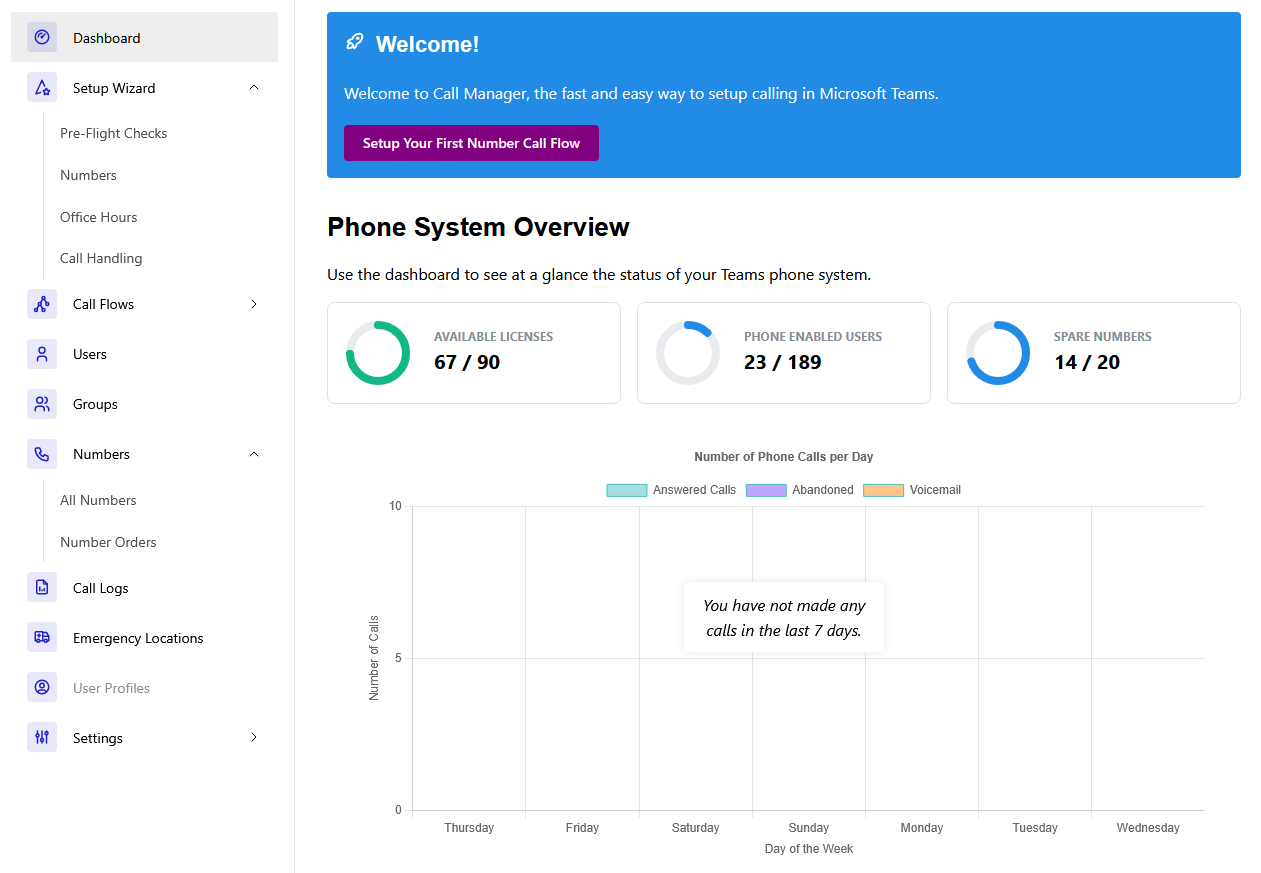Open Users via its person icon

[x=42, y=354]
